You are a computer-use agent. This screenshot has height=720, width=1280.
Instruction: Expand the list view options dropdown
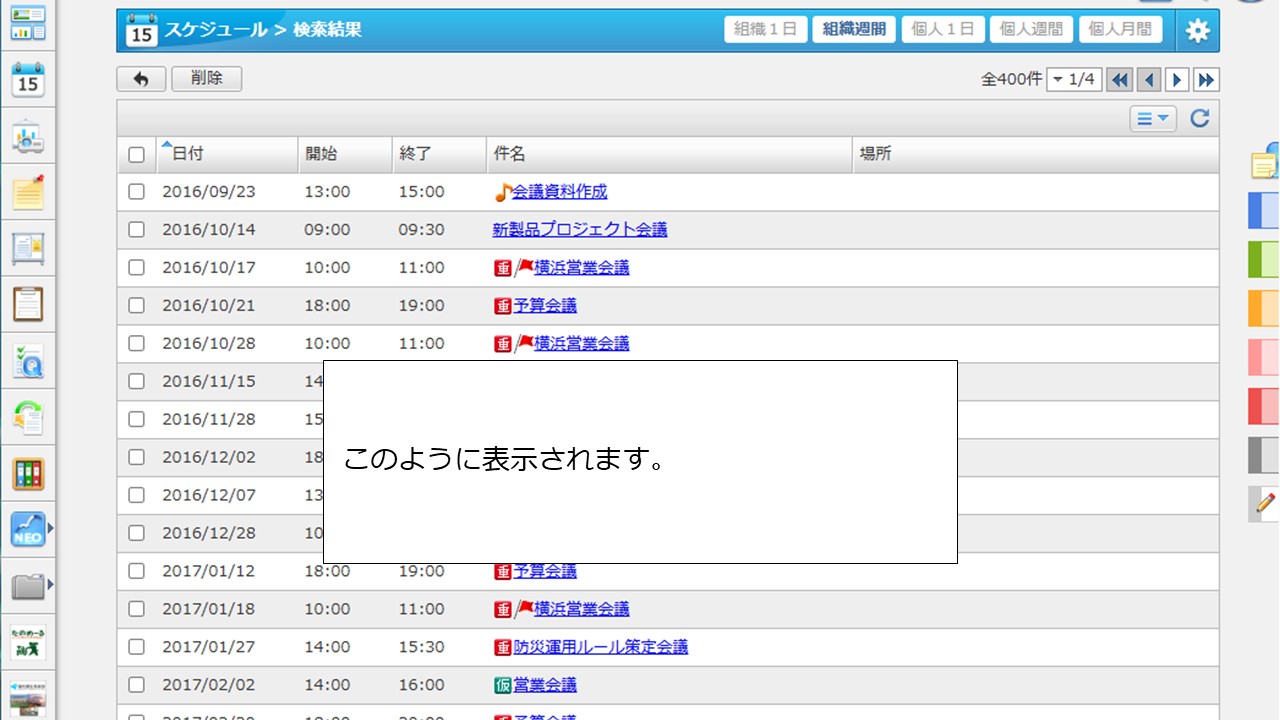point(1153,119)
